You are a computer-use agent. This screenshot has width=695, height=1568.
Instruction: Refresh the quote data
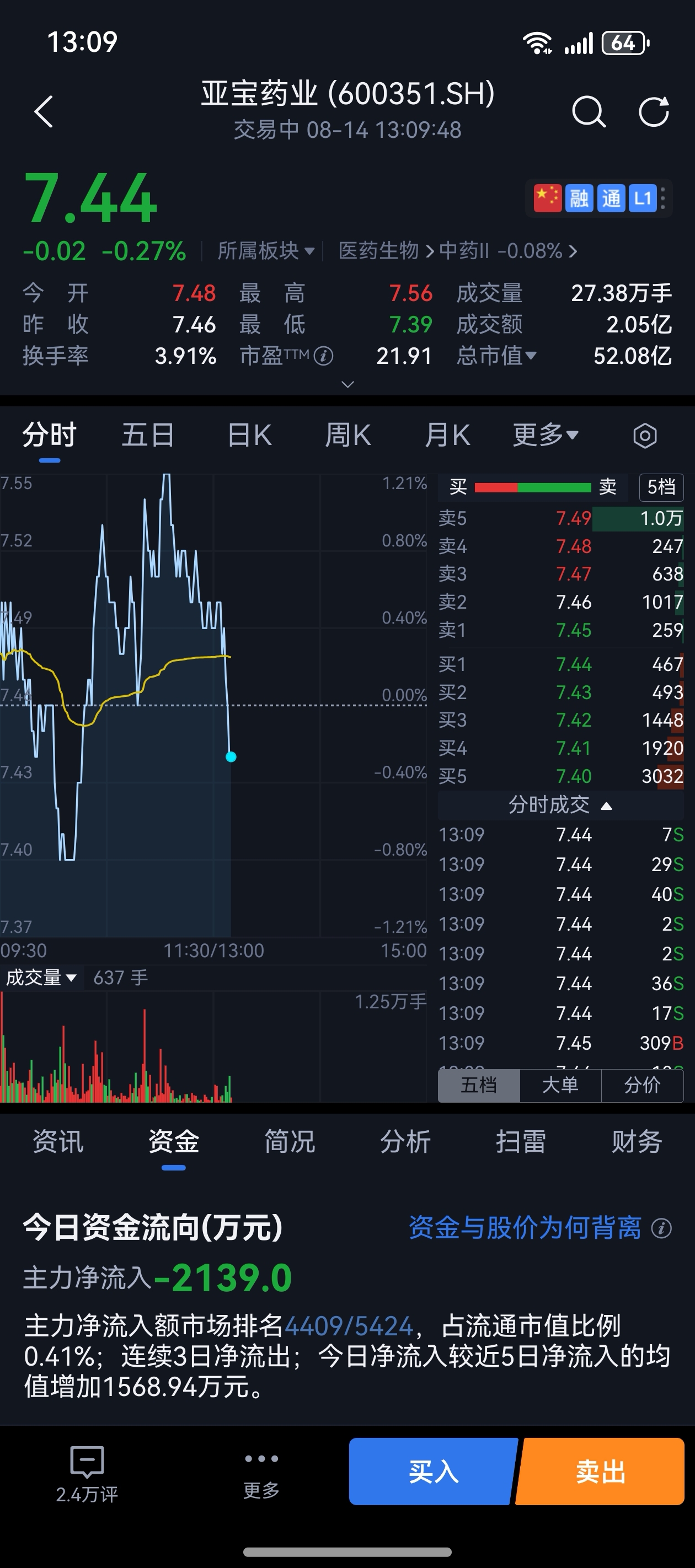click(x=654, y=111)
